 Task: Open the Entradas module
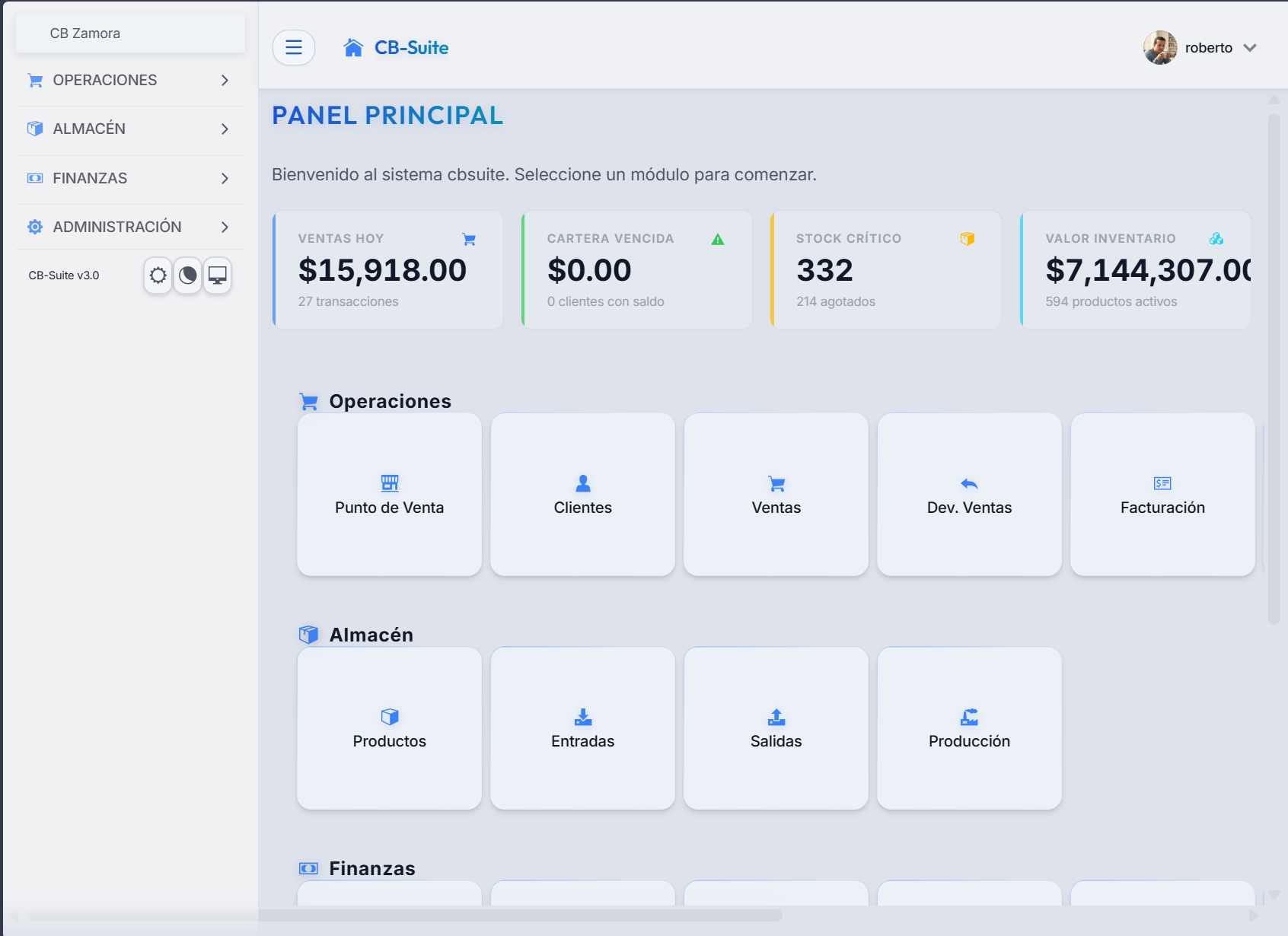pyautogui.click(x=583, y=728)
